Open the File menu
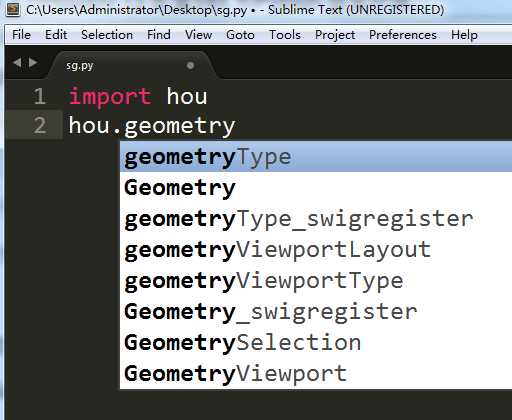The image size is (512, 420). [x=21, y=35]
